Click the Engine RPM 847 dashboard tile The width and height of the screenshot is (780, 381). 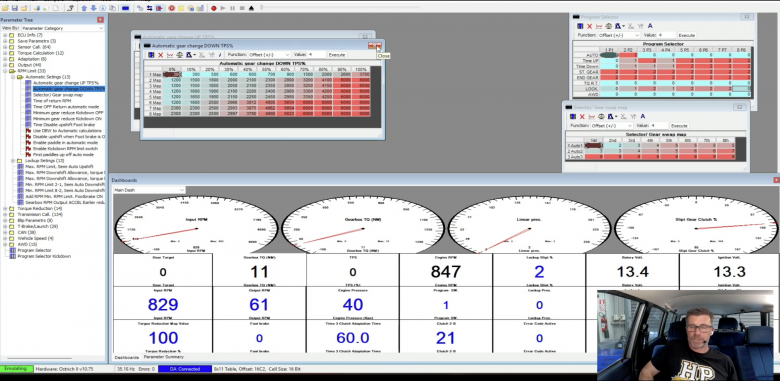(x=446, y=271)
